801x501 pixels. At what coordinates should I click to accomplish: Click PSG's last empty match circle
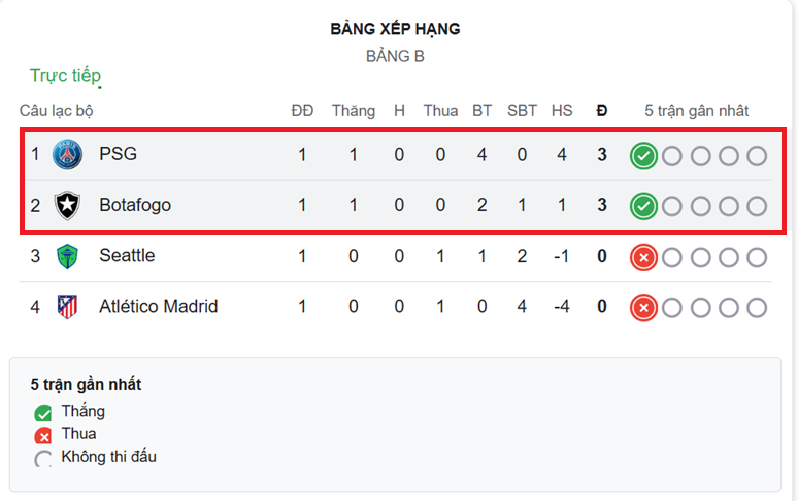click(757, 156)
